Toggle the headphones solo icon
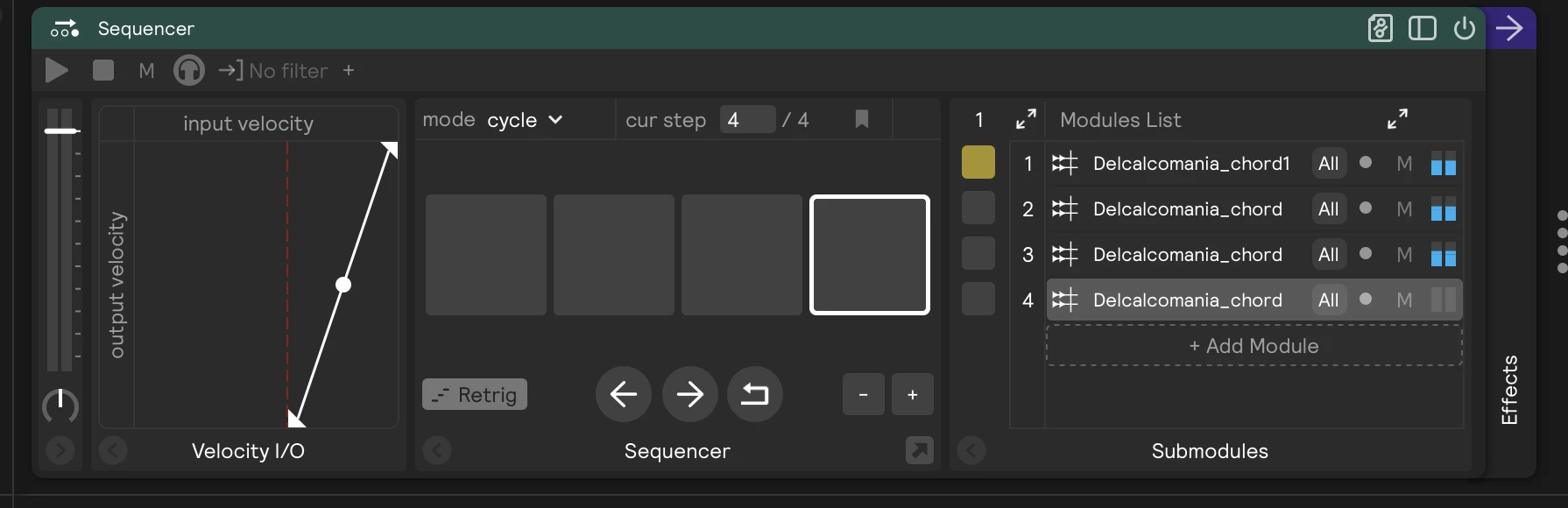 coord(188,70)
